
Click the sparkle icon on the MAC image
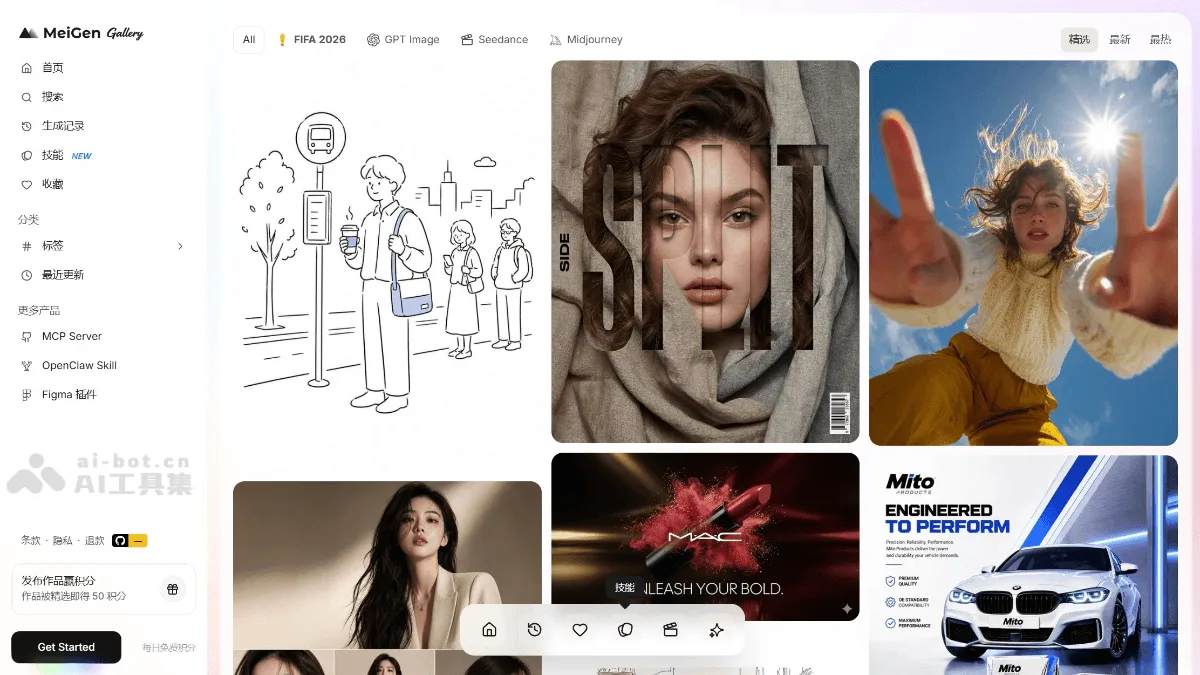(847, 608)
